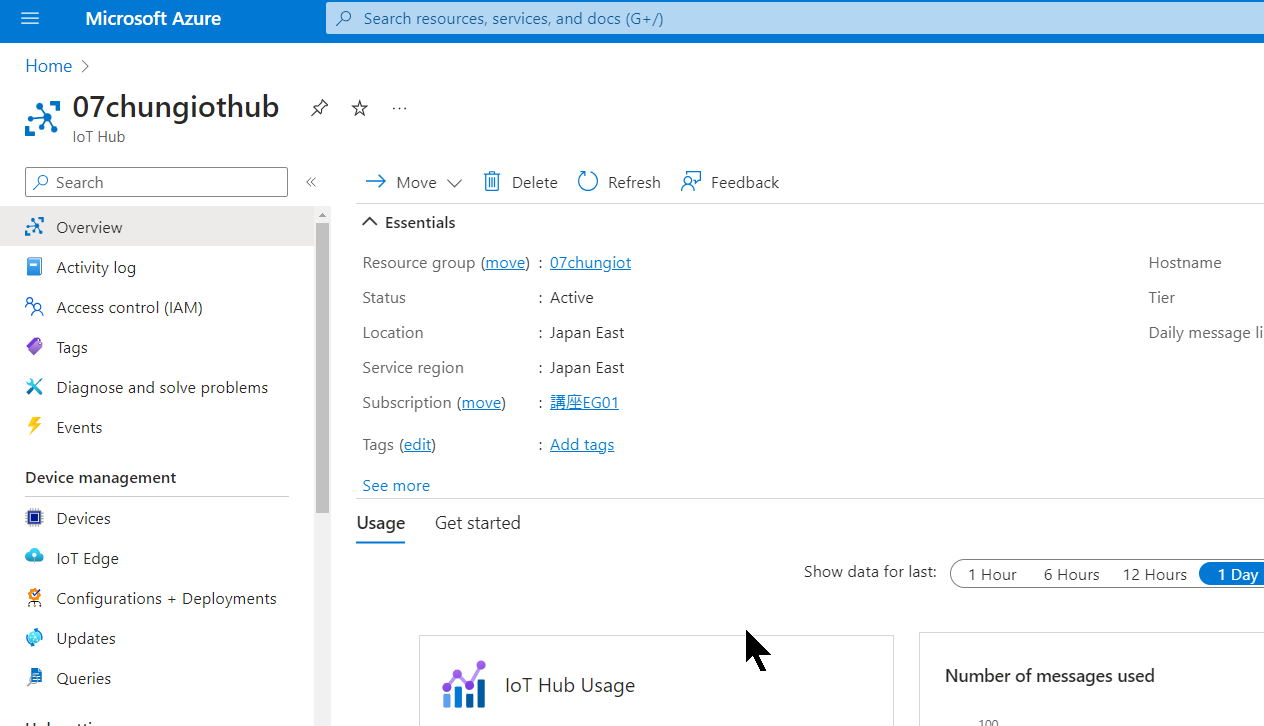Open the Move dropdown chevron
Image resolution: width=1264 pixels, height=726 pixels.
(x=455, y=183)
